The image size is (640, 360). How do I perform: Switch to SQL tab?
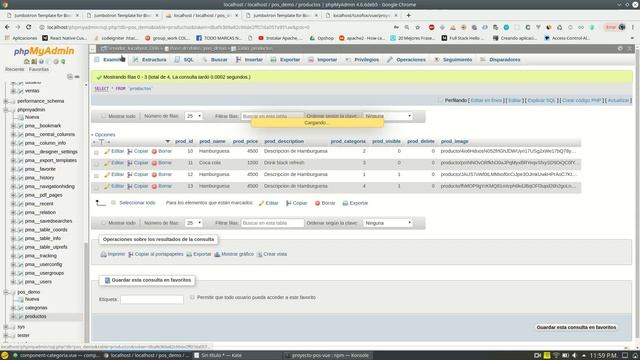click(x=184, y=60)
